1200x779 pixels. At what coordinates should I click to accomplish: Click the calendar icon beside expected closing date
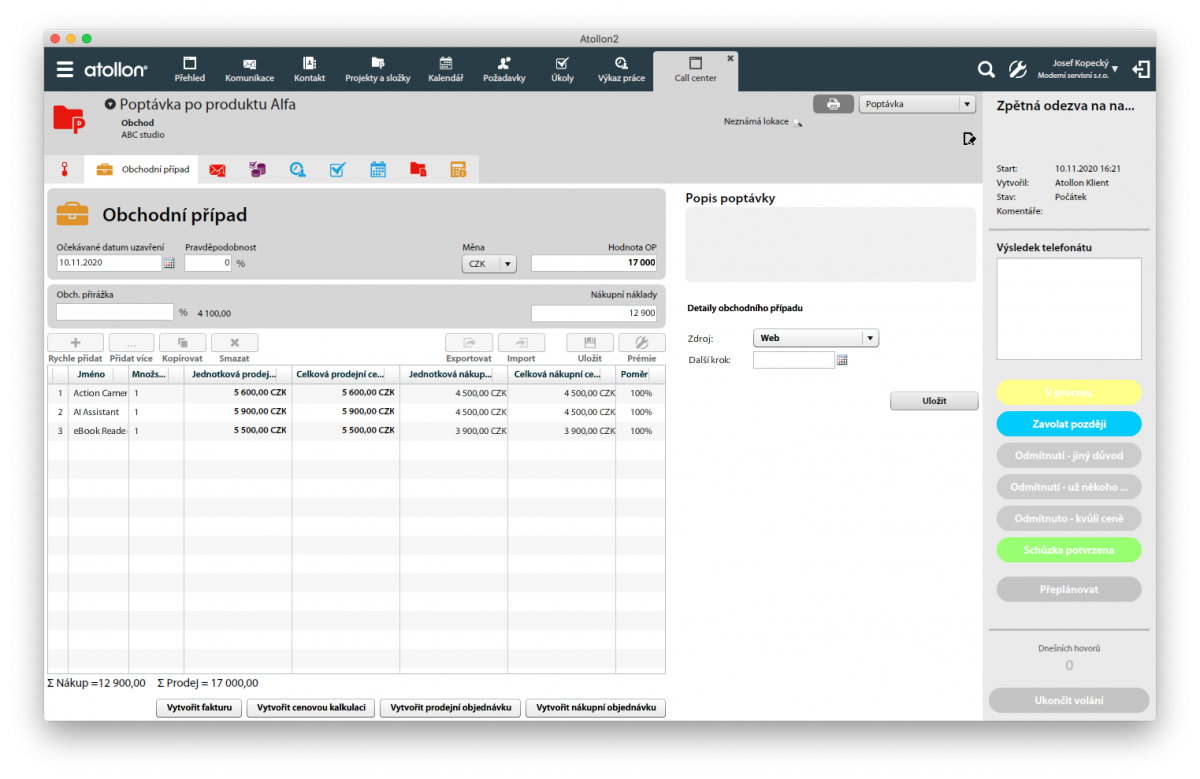pyautogui.click(x=169, y=263)
